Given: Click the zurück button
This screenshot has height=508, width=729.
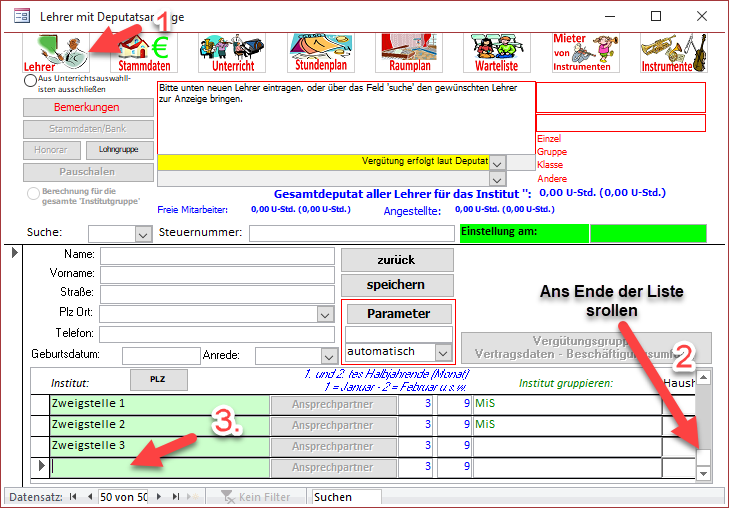Looking at the screenshot, I should [x=396, y=260].
